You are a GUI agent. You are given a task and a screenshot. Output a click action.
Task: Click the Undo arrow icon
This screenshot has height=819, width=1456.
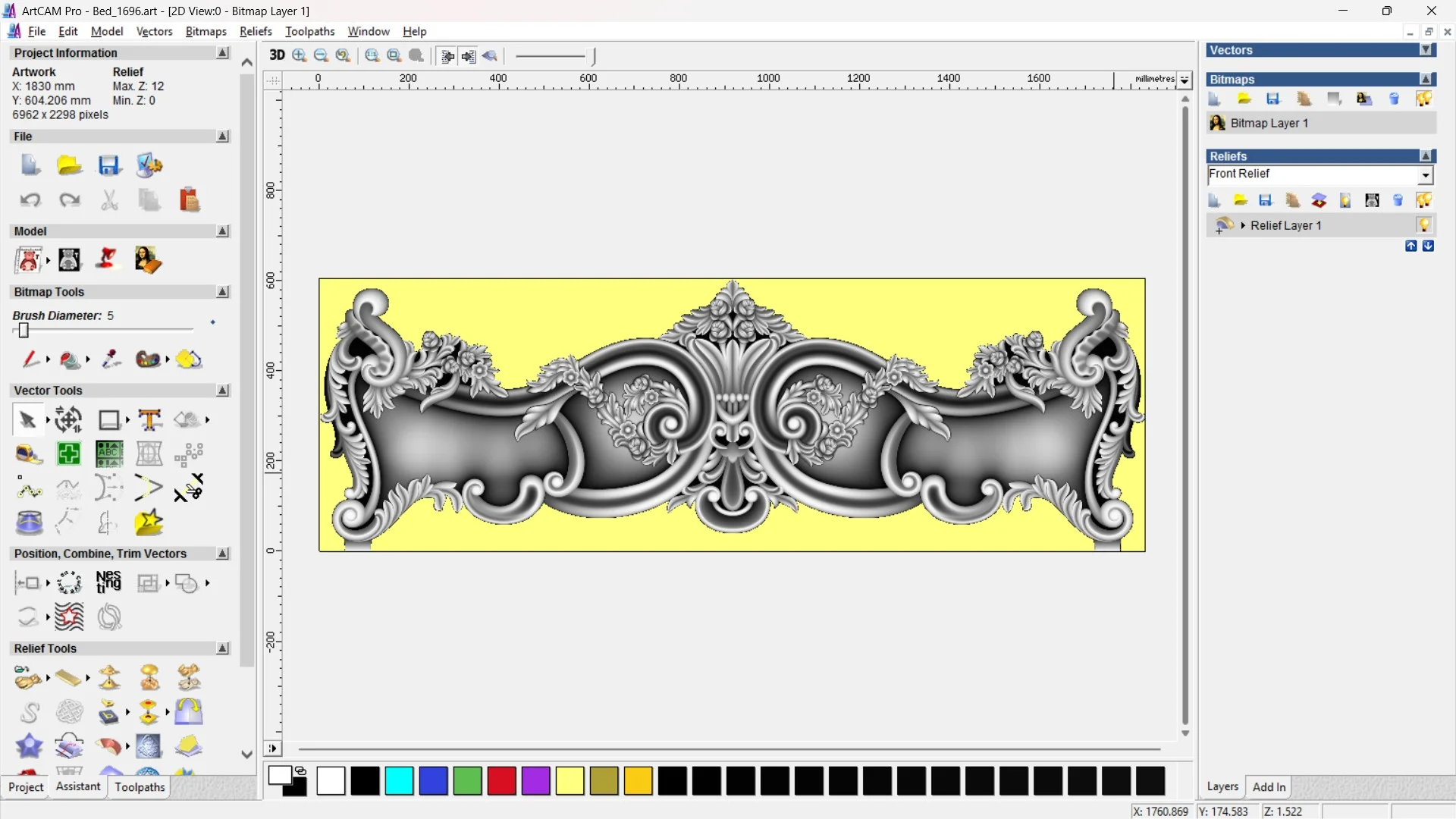tap(30, 200)
